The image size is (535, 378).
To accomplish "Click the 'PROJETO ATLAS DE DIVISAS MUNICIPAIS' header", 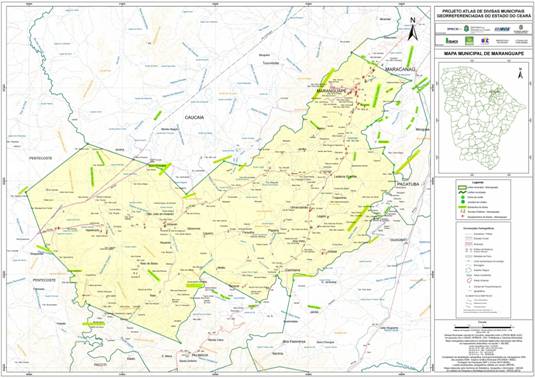I will pyautogui.click(x=483, y=14).
